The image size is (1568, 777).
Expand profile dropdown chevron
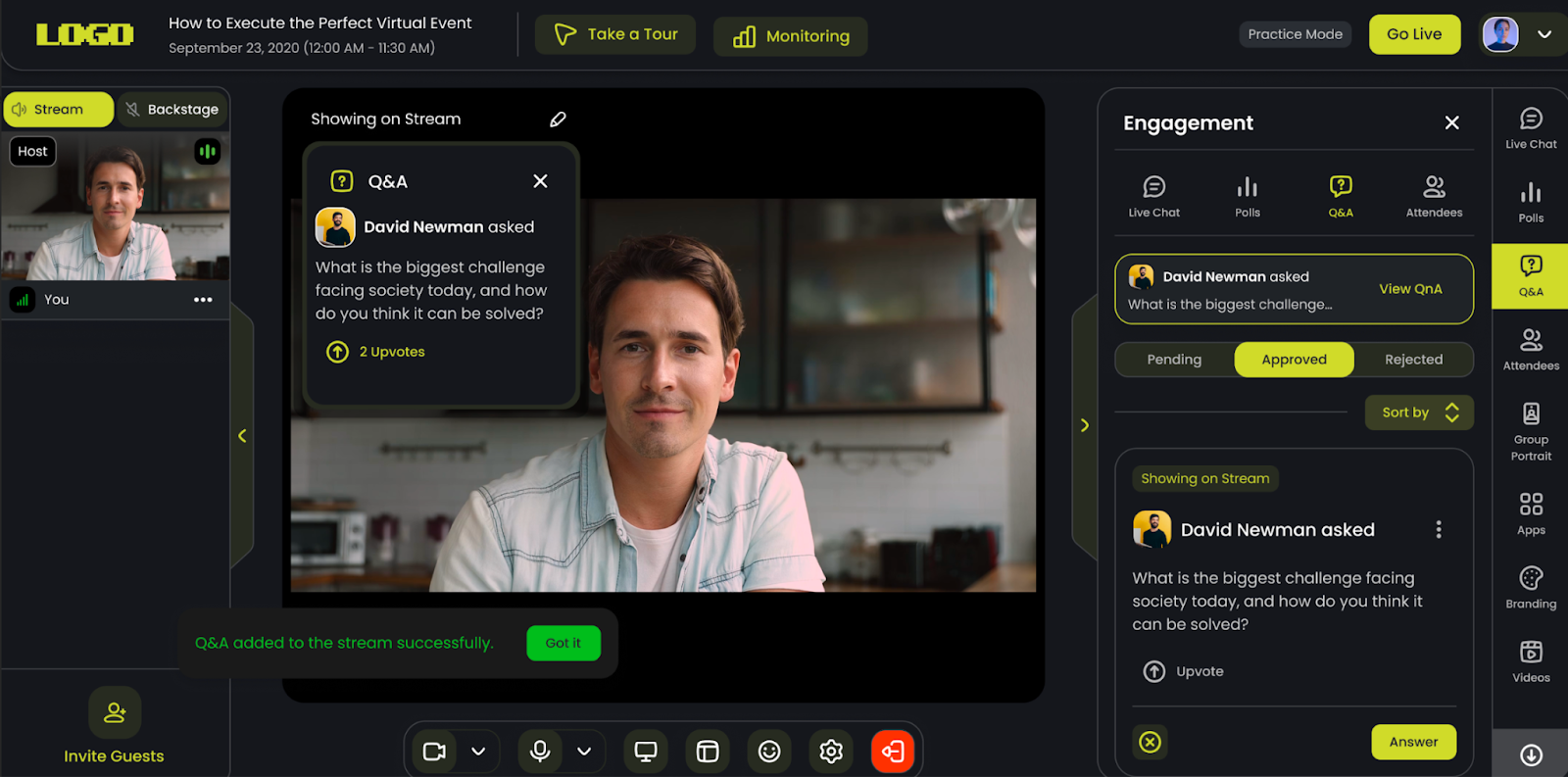1544,34
